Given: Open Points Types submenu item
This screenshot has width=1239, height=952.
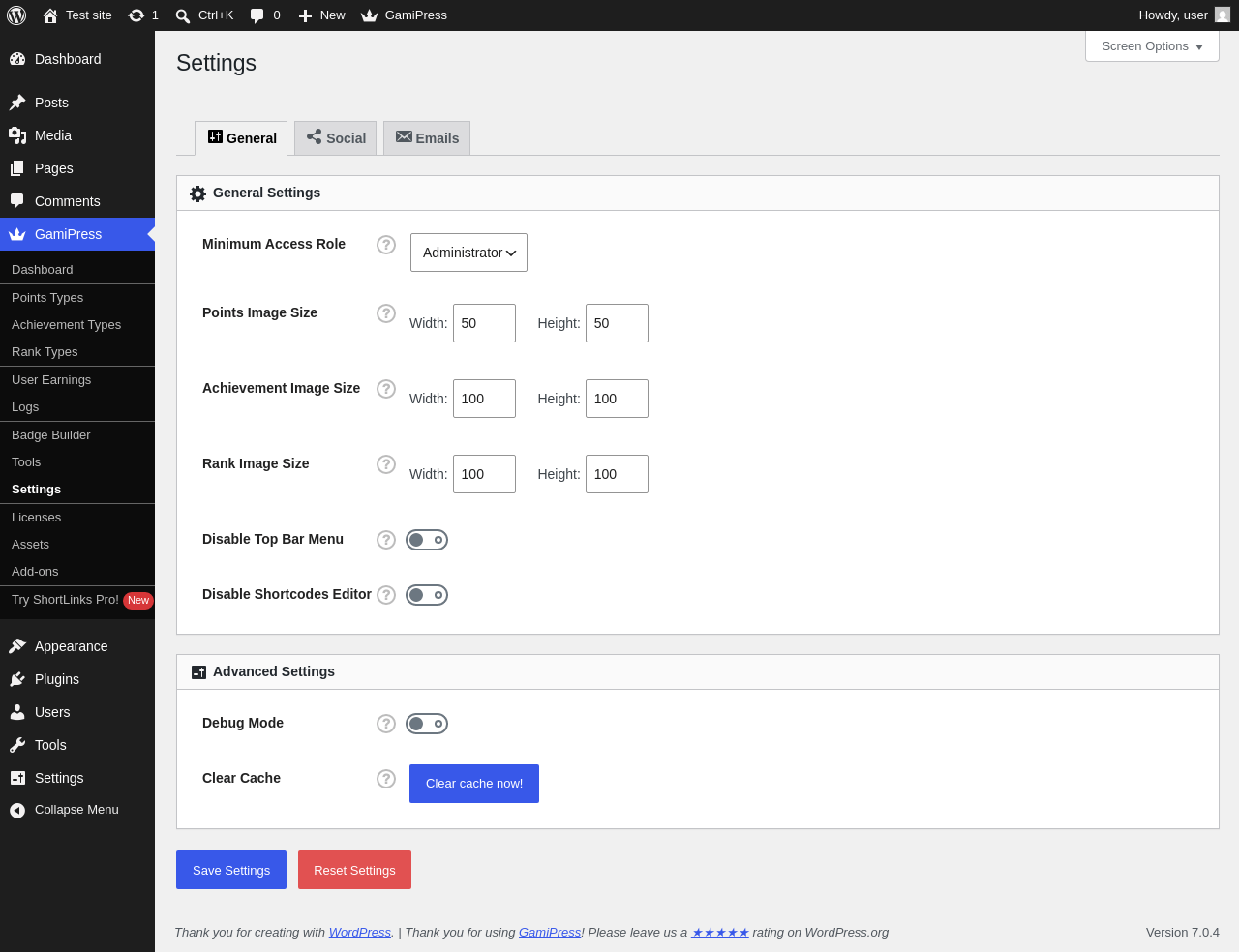Looking at the screenshot, I should pyautogui.click(x=77, y=298).
